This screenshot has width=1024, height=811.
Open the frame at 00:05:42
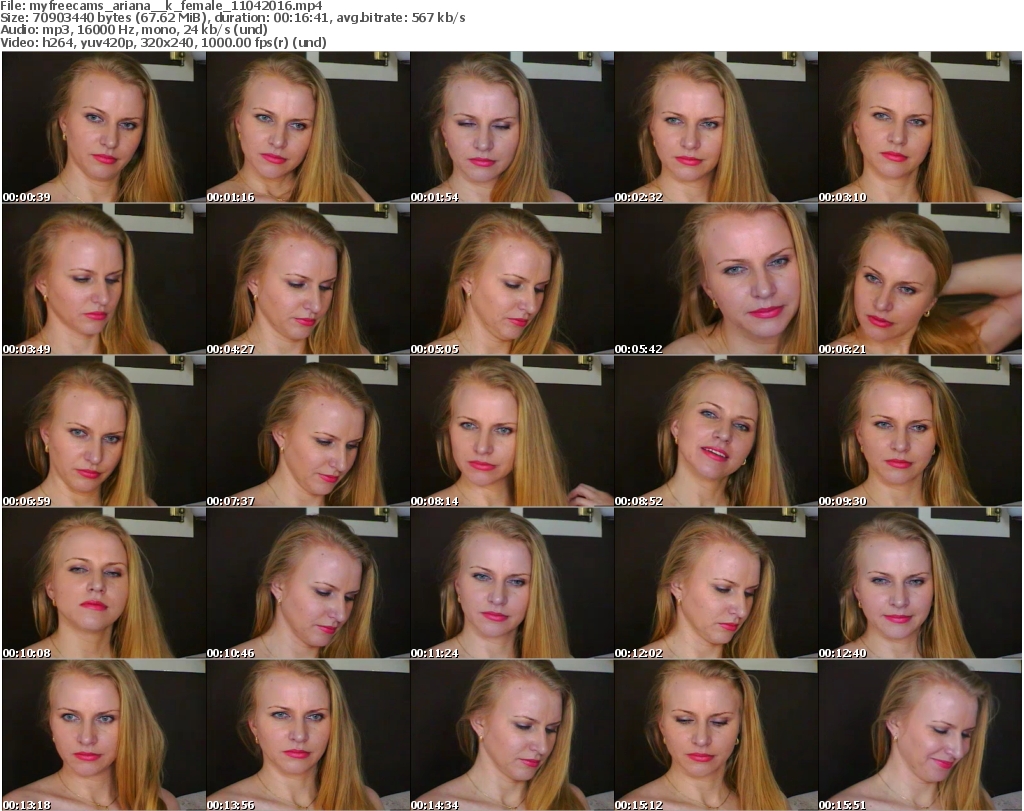[716, 279]
